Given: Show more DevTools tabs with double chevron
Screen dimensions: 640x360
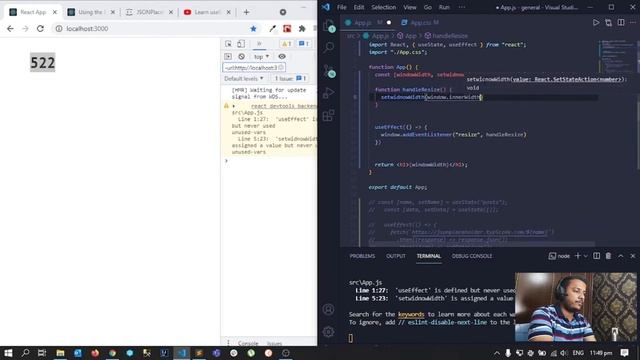Looking at the screenshot, I should (x=259, y=44).
